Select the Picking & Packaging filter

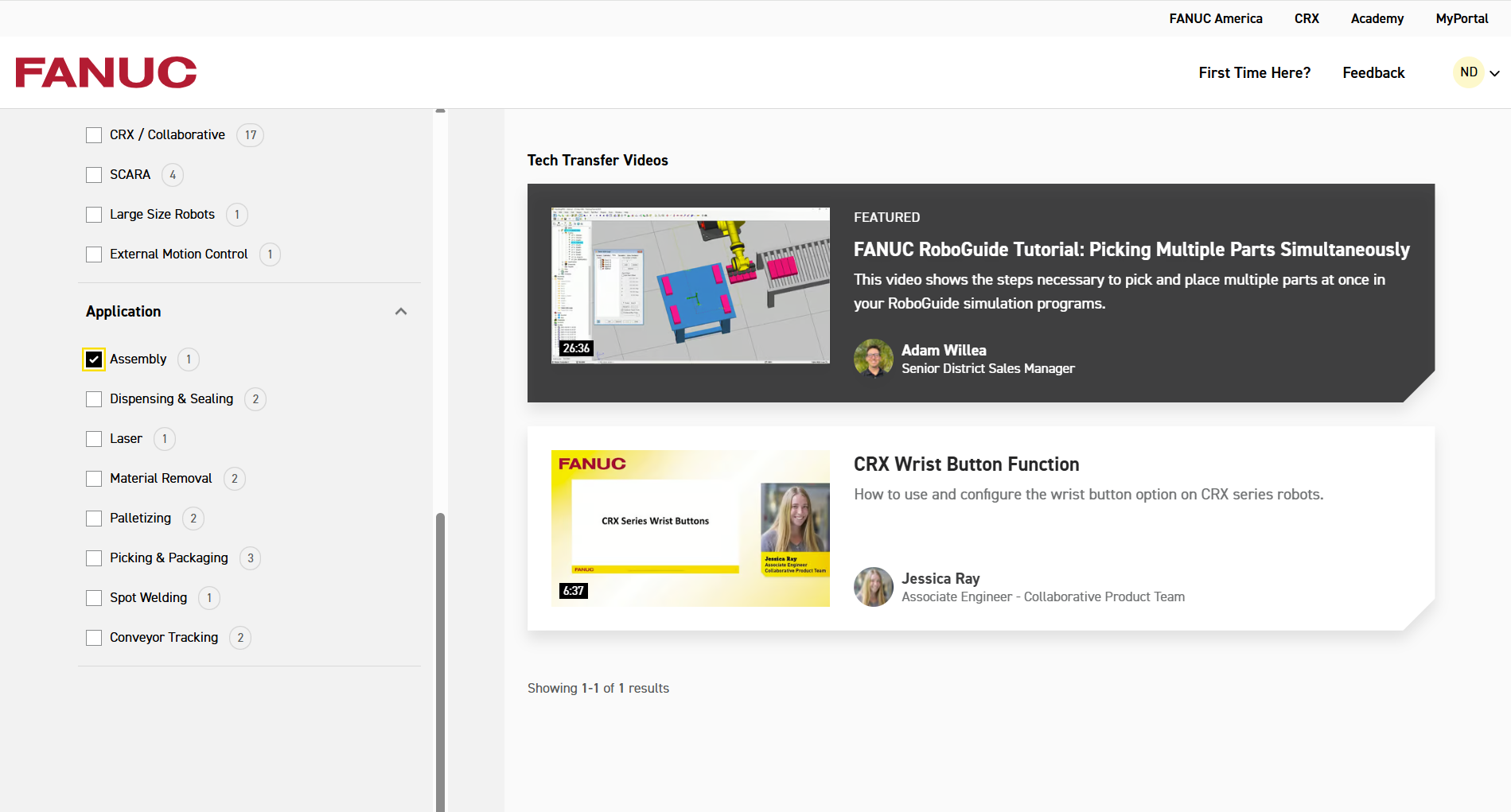pyautogui.click(x=93, y=558)
